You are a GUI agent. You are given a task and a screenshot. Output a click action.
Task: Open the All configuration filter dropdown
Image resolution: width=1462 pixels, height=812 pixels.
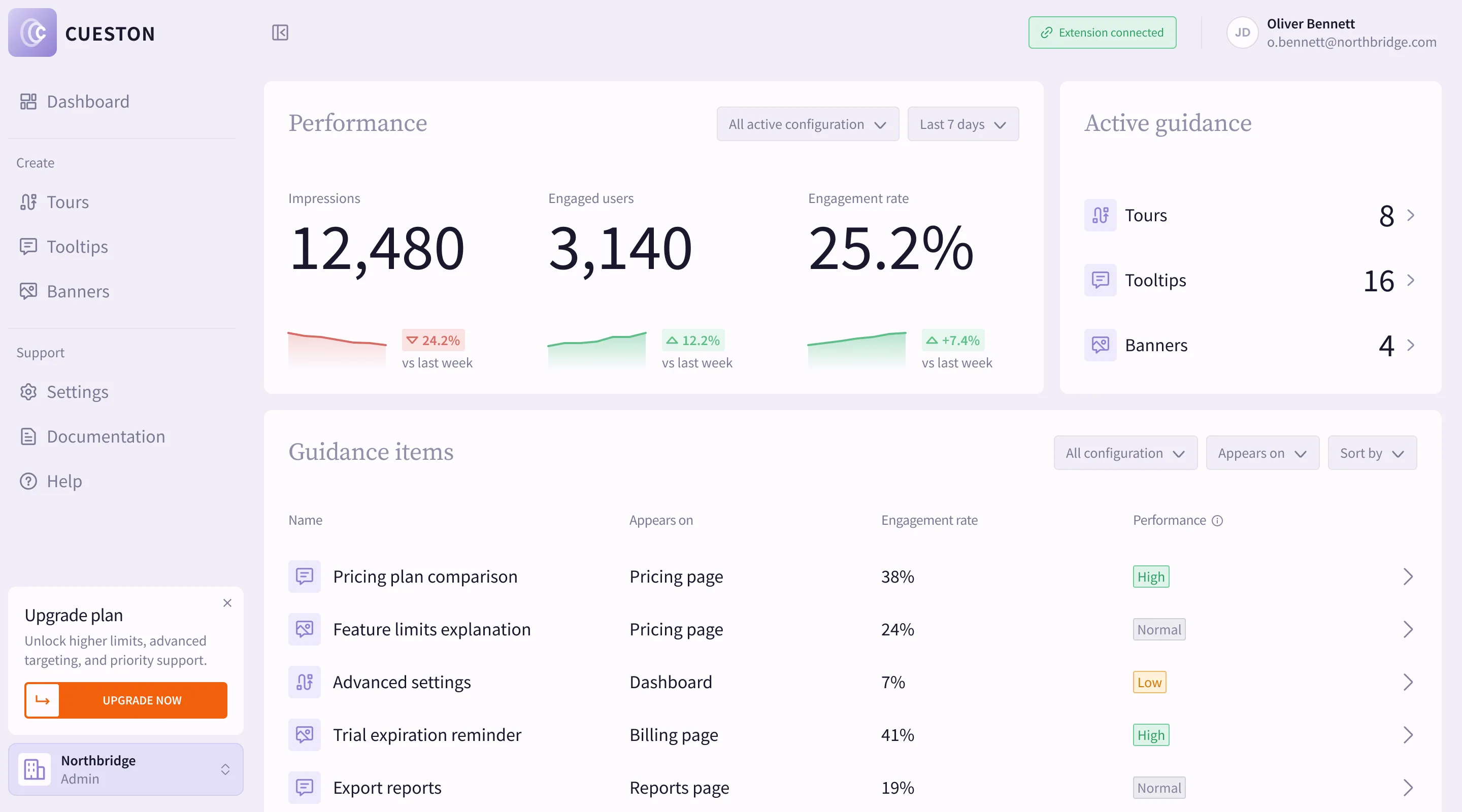point(1125,453)
